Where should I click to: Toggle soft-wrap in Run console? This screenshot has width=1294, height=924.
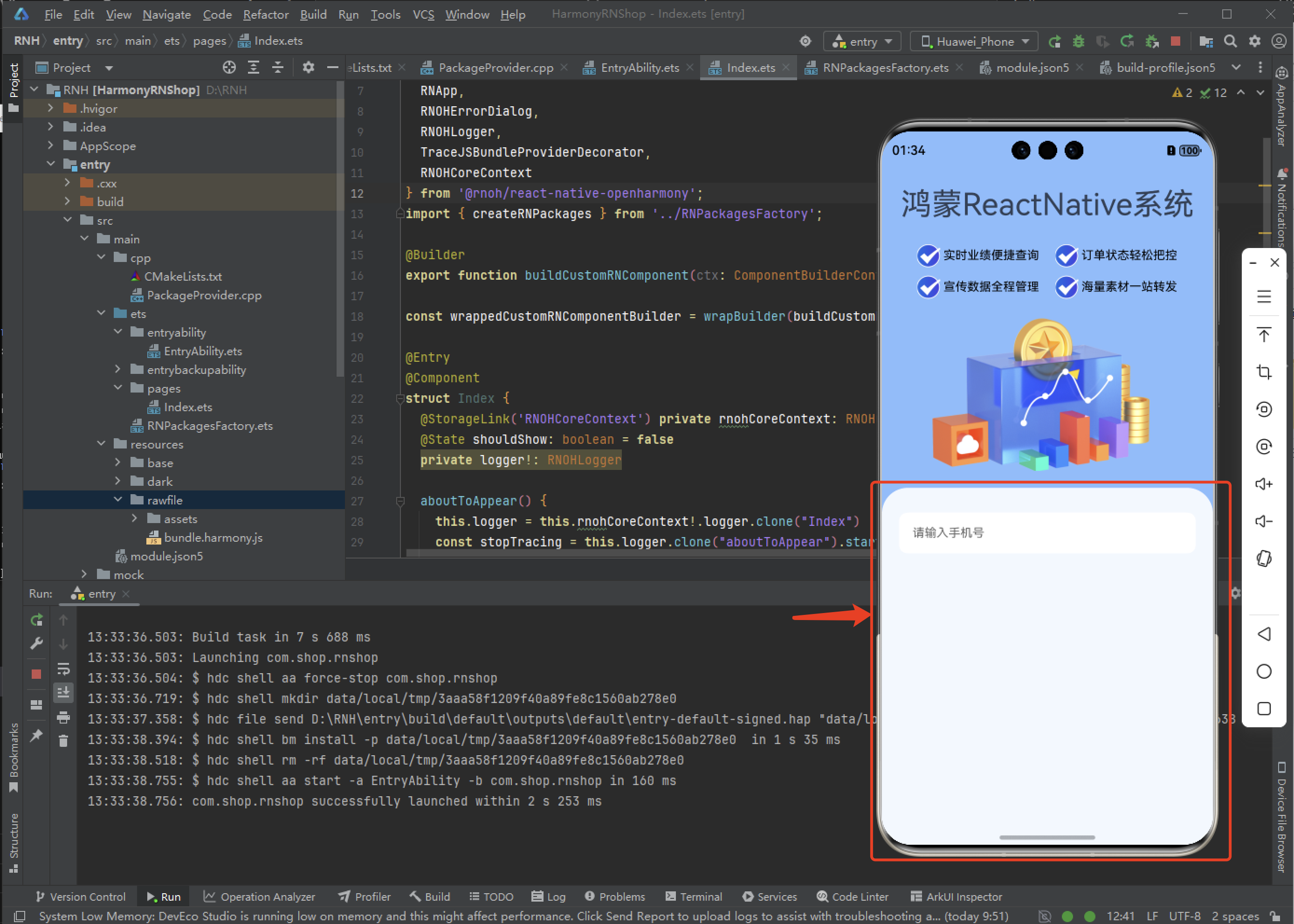coord(63,669)
